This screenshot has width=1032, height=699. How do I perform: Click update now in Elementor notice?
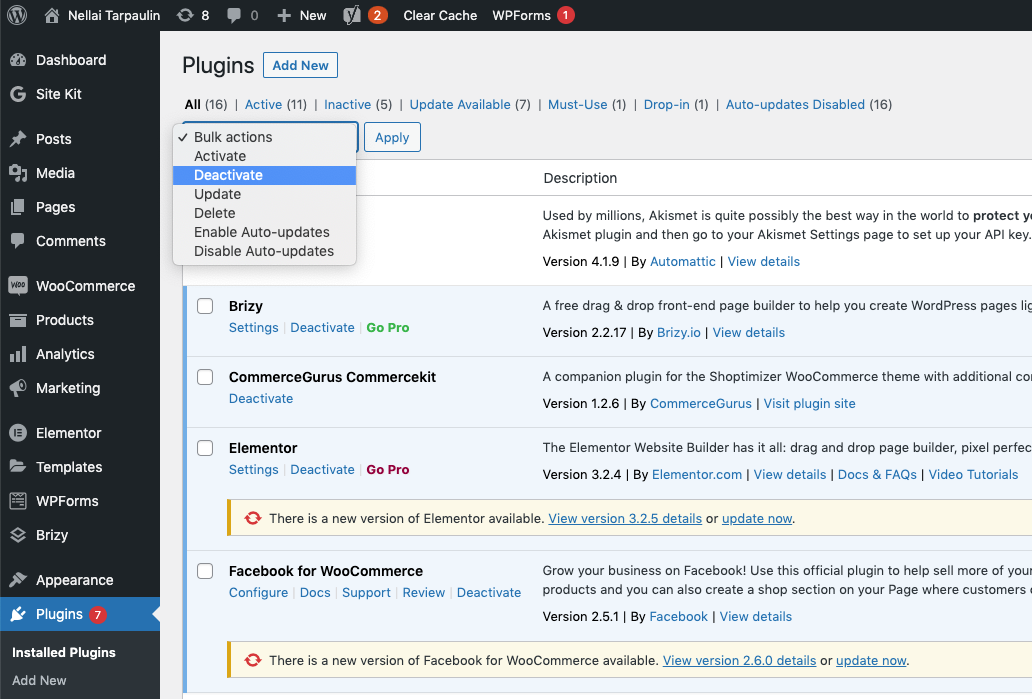pos(757,519)
